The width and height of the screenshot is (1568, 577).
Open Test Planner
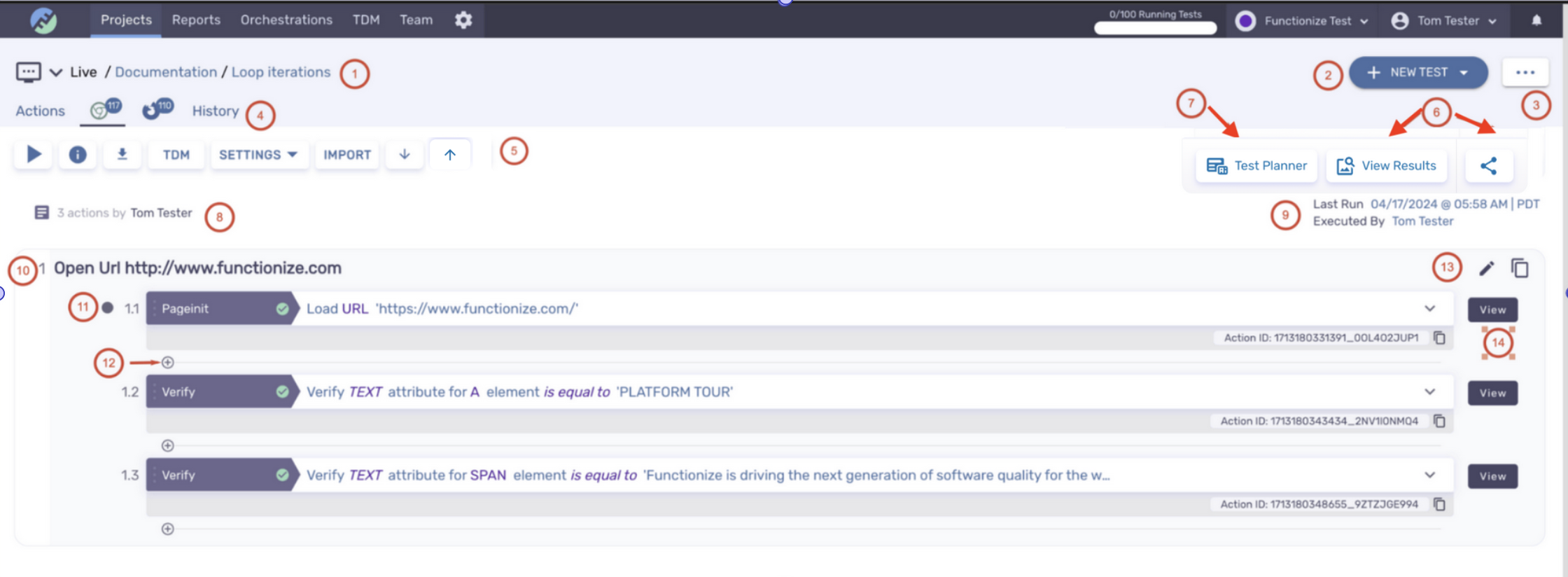coord(1256,166)
